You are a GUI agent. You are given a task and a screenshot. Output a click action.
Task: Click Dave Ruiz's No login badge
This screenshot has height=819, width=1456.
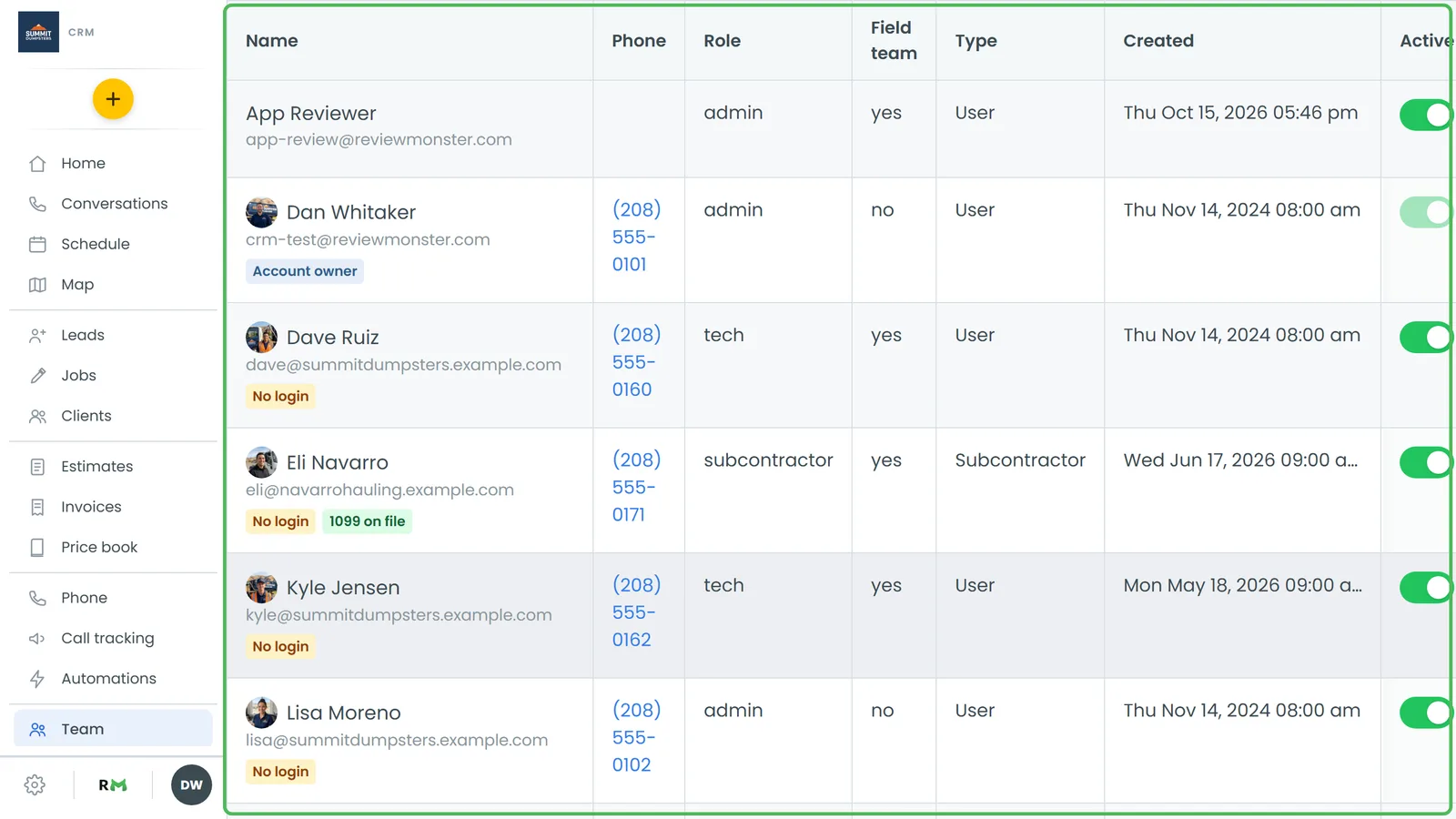click(x=280, y=397)
